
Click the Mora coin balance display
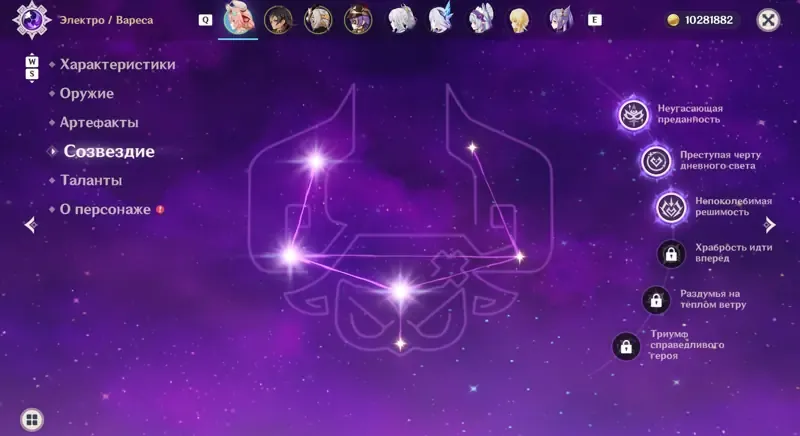pos(702,20)
